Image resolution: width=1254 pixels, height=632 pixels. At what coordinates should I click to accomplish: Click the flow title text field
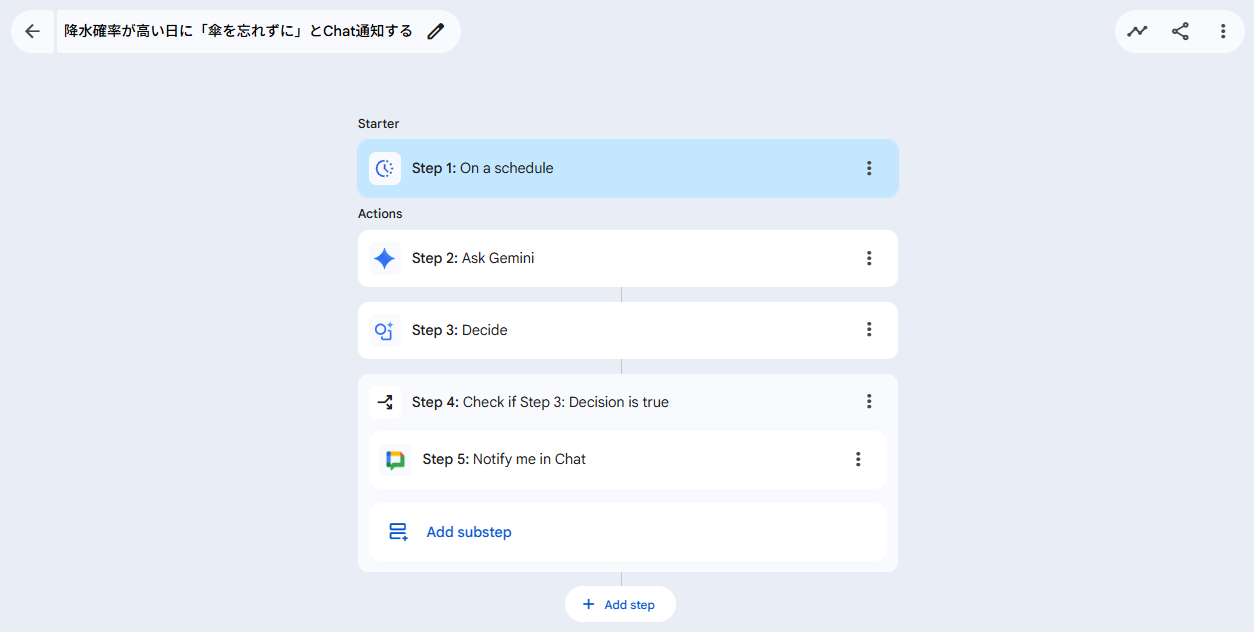(238, 31)
